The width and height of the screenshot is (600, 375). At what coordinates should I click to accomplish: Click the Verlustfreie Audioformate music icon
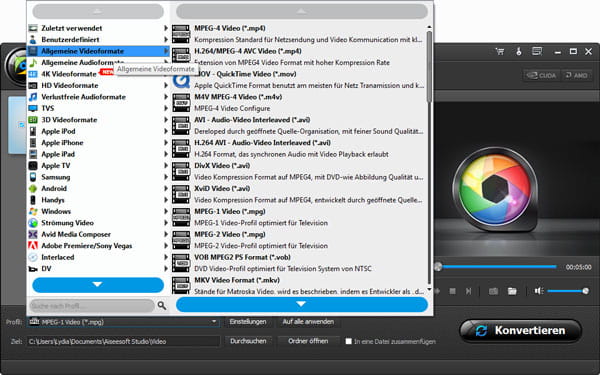33,97
